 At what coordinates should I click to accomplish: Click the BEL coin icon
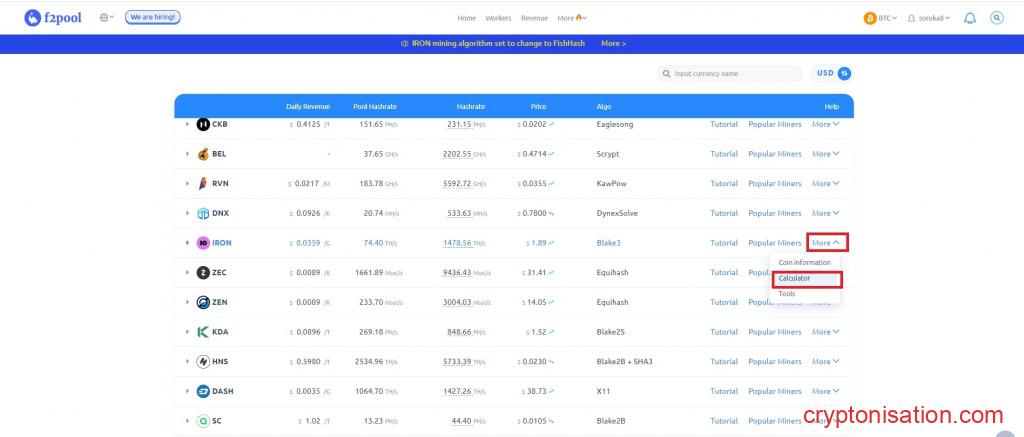(203, 154)
